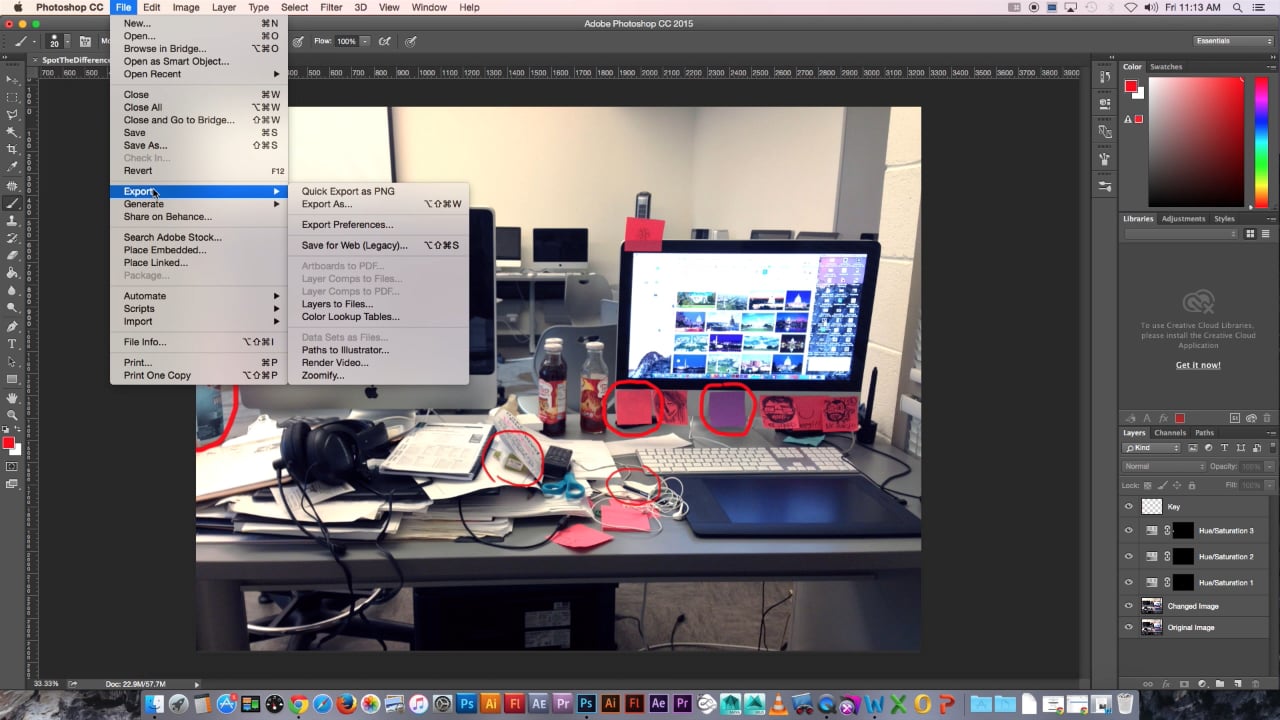The width and height of the screenshot is (1280, 720).
Task: Click the Changed Image layer thumbnail
Action: (1152, 606)
